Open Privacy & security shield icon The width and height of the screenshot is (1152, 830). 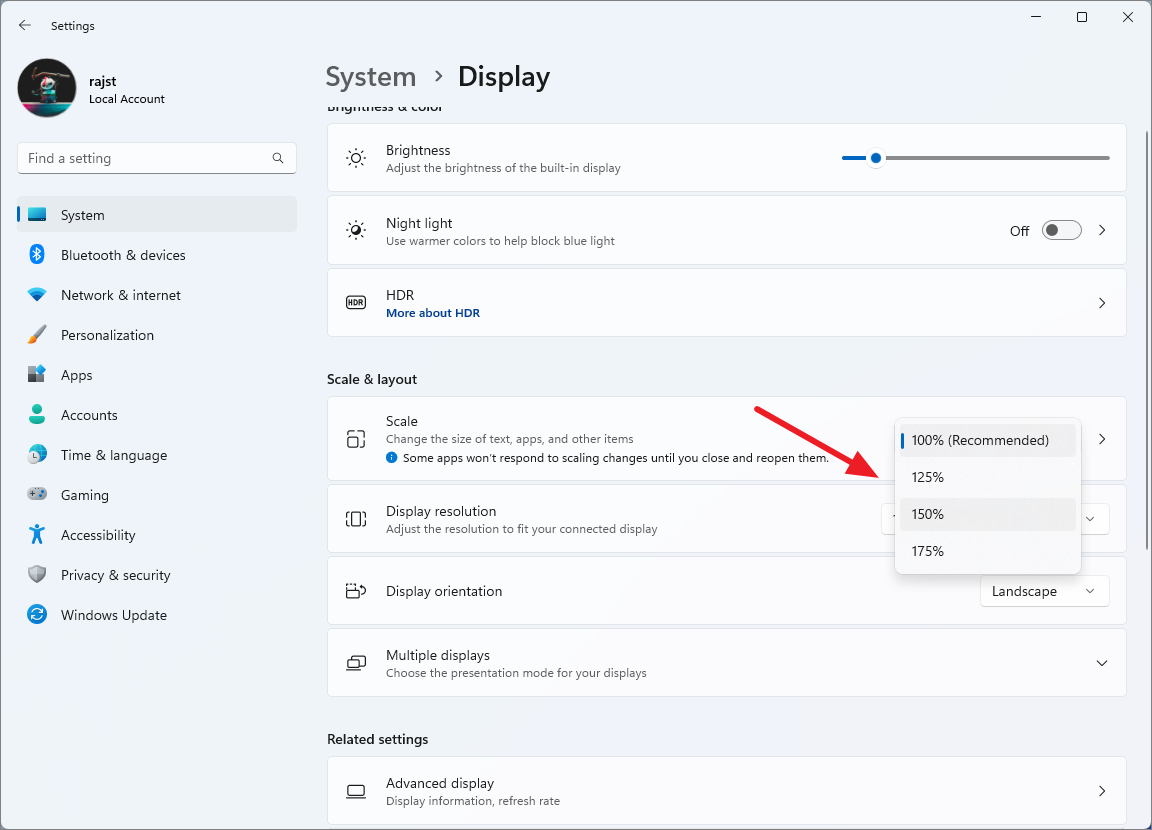tap(37, 574)
